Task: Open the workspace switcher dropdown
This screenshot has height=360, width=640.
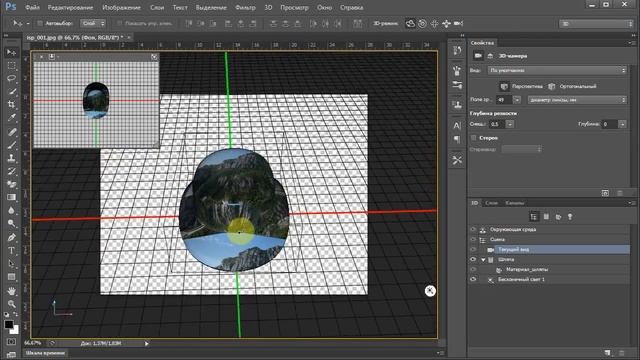Action: 596,24
